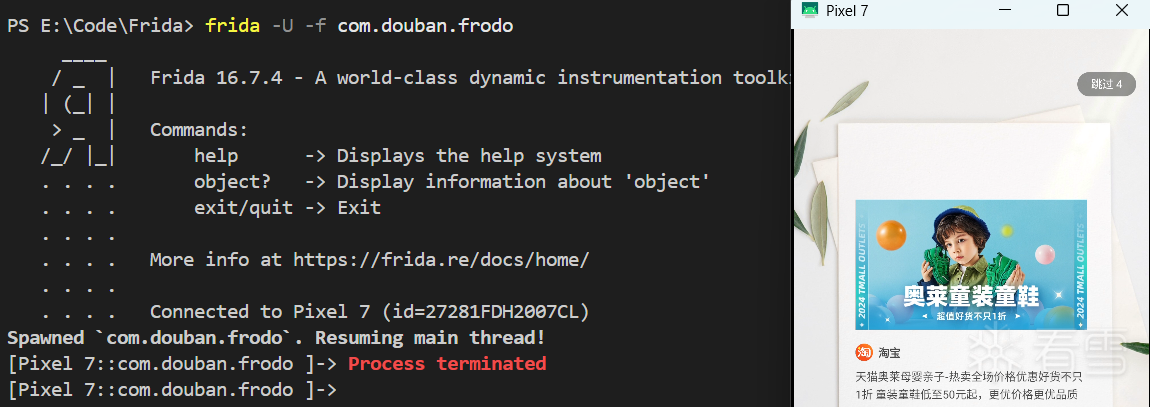Click the 淘宝 advertiser name label
1150x407 pixels.
click(x=889, y=353)
